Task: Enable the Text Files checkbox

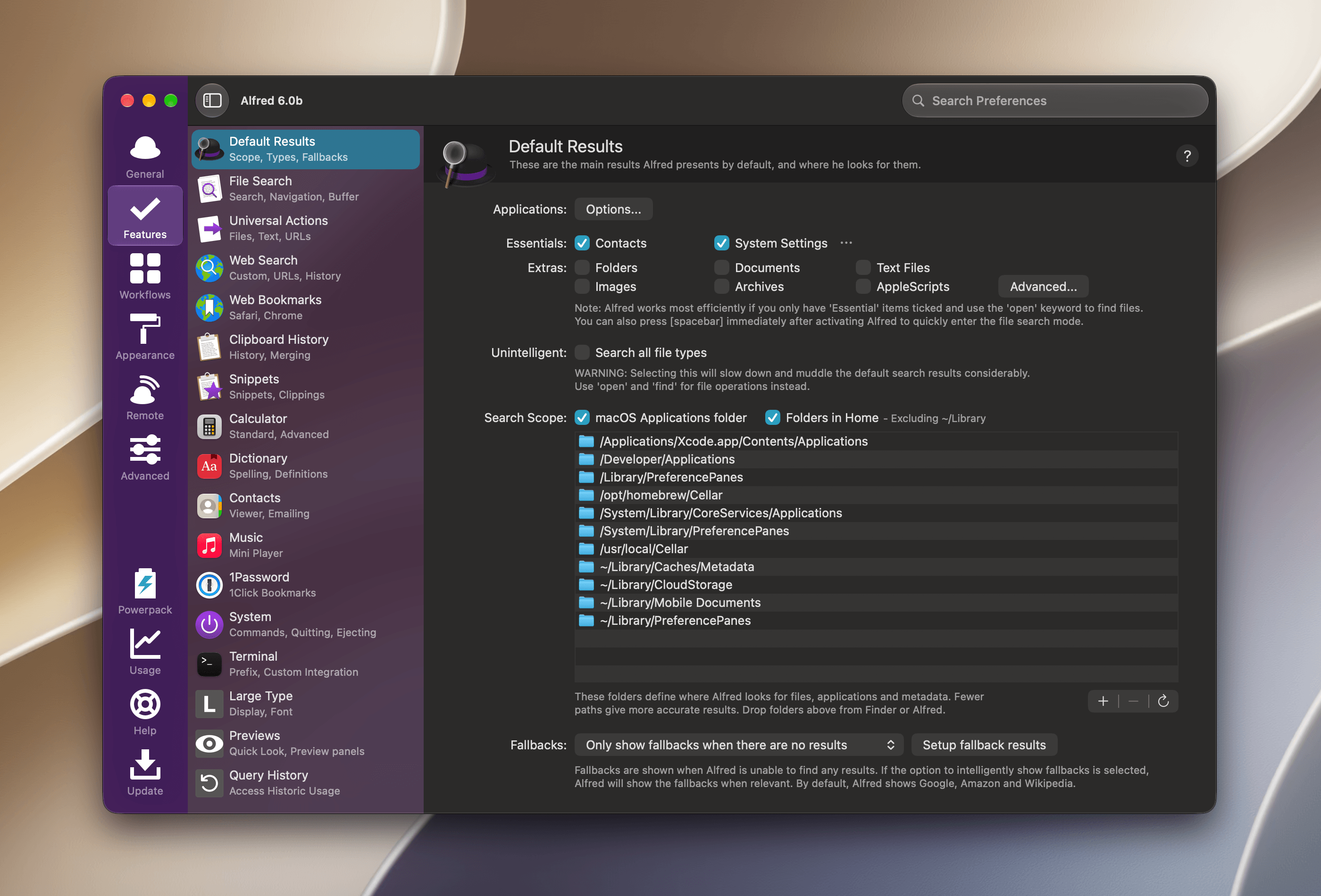Action: click(x=863, y=267)
